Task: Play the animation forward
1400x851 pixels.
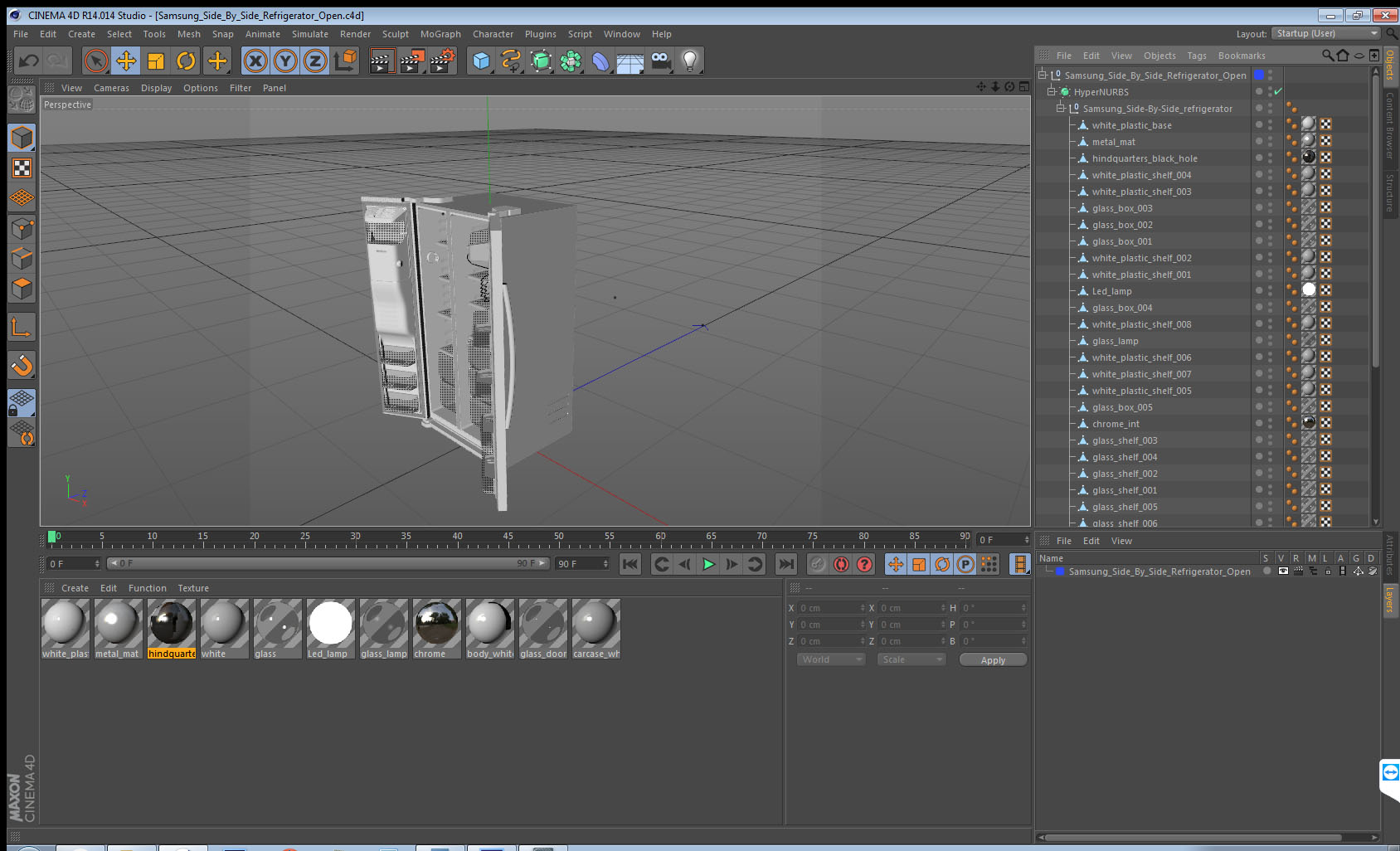Action: tap(708, 564)
